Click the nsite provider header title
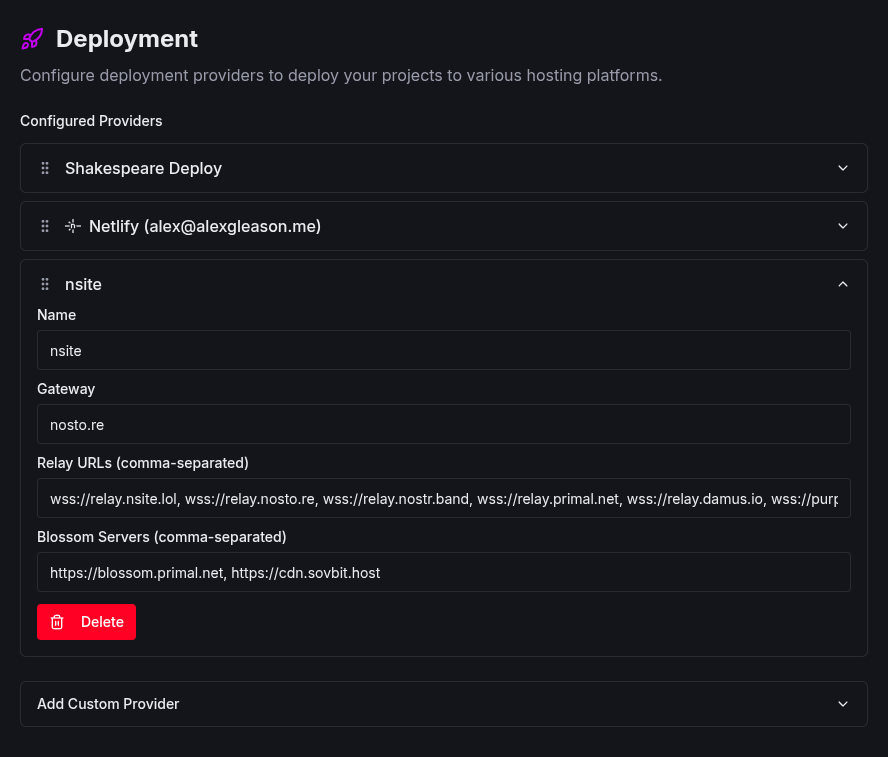The height and width of the screenshot is (757, 888). click(x=83, y=285)
